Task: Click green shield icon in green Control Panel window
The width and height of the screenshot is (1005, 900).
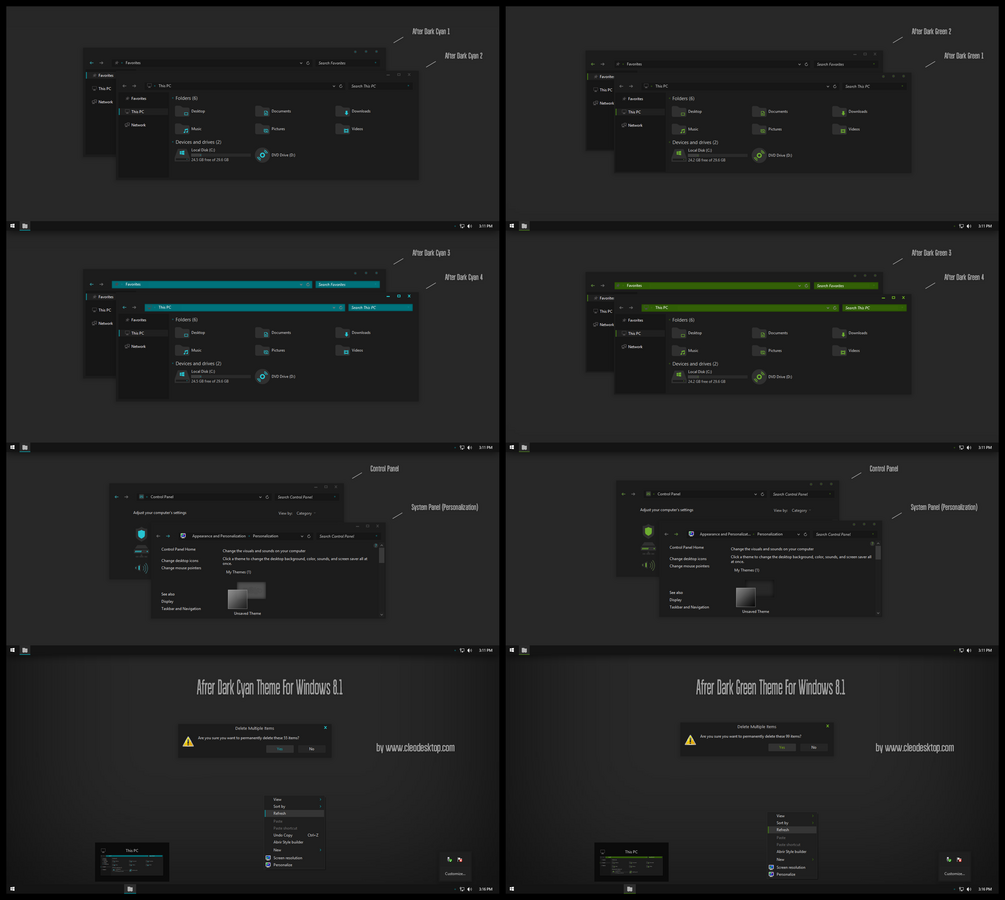Action: tap(648, 531)
